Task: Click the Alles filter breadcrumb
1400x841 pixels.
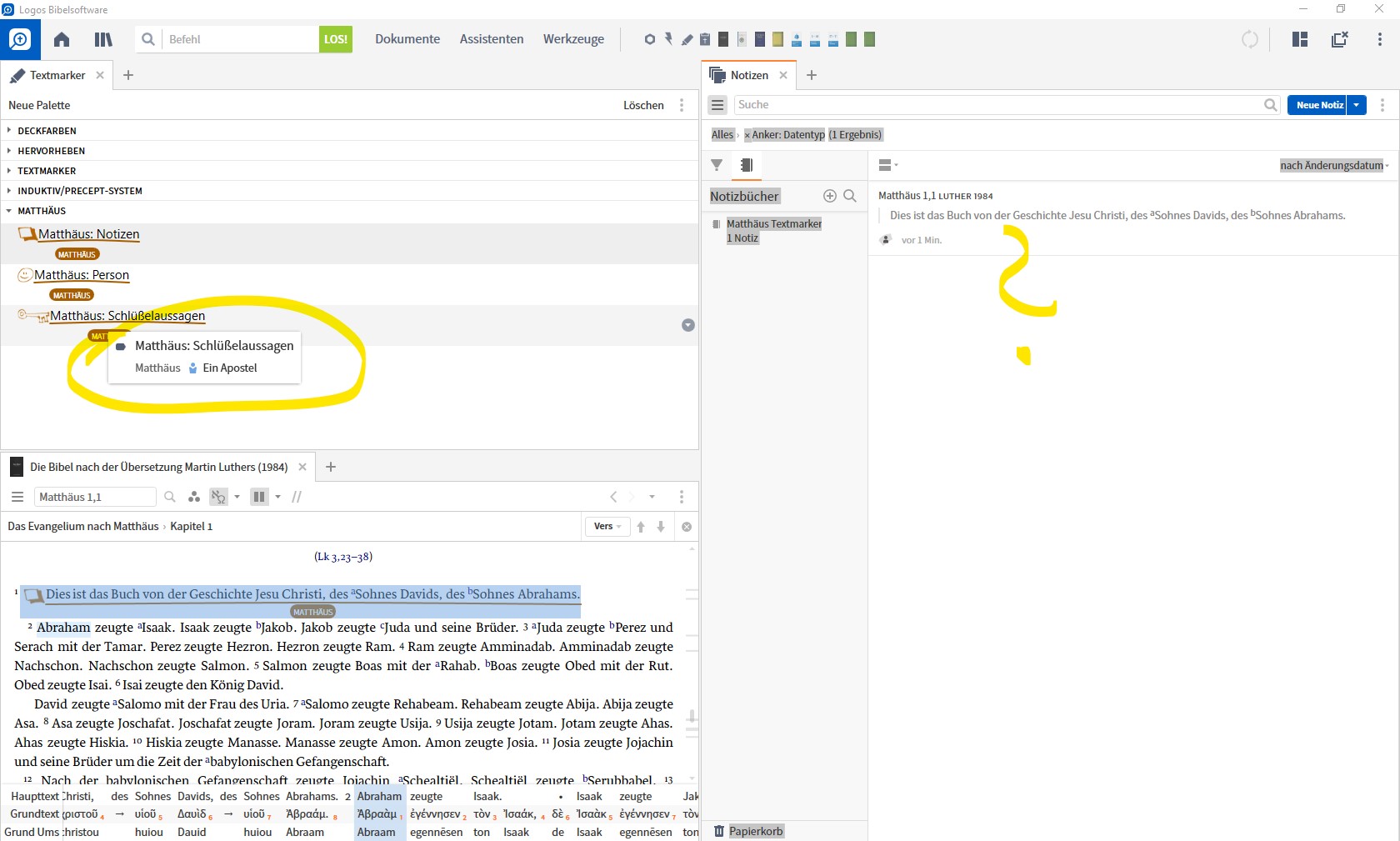Action: tap(722, 135)
